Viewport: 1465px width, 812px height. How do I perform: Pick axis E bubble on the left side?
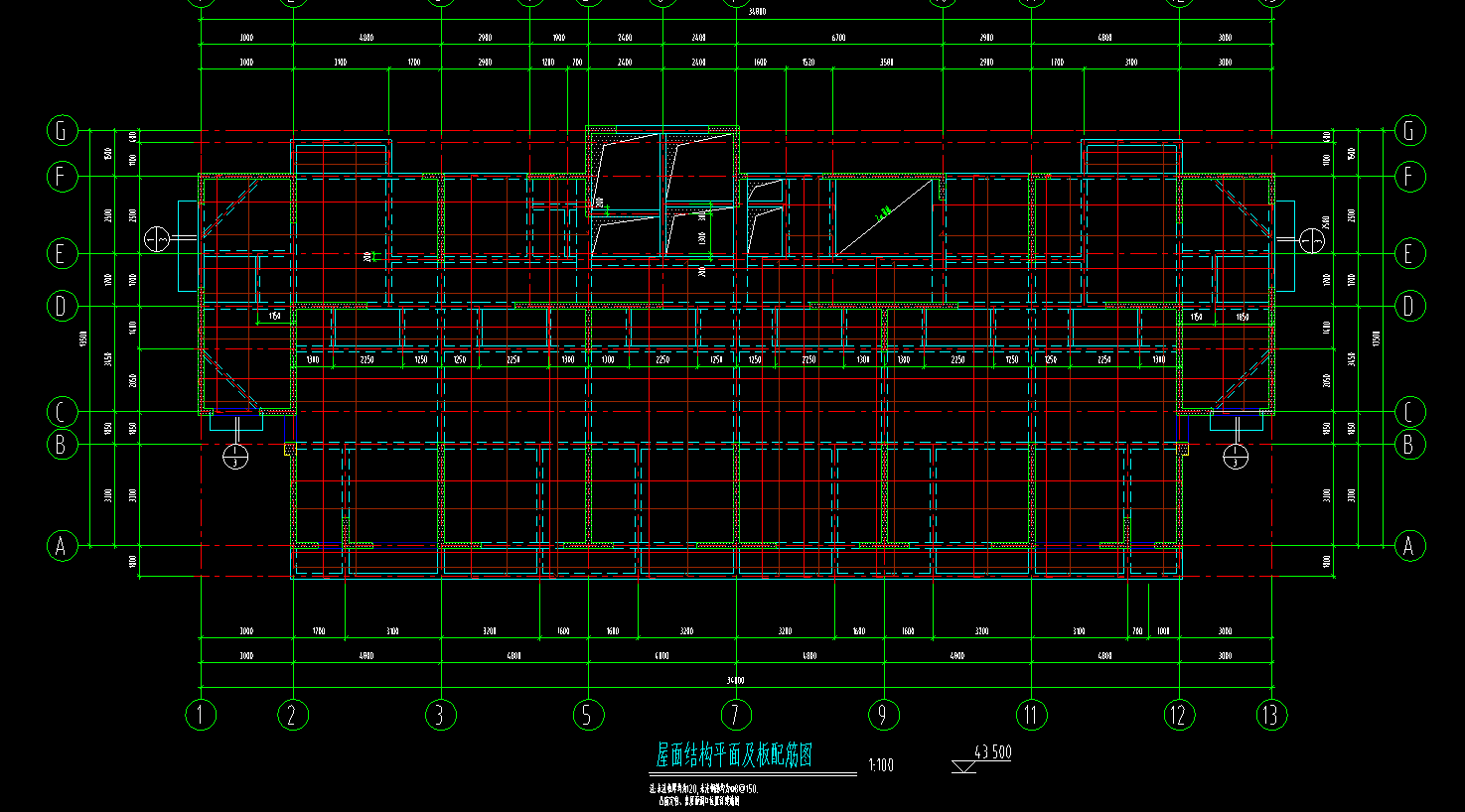[62, 254]
